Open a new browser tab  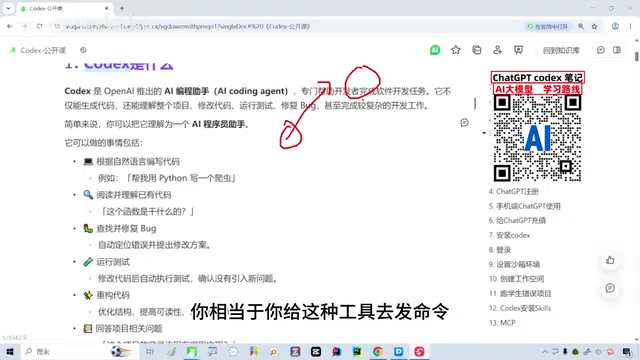(122, 8)
